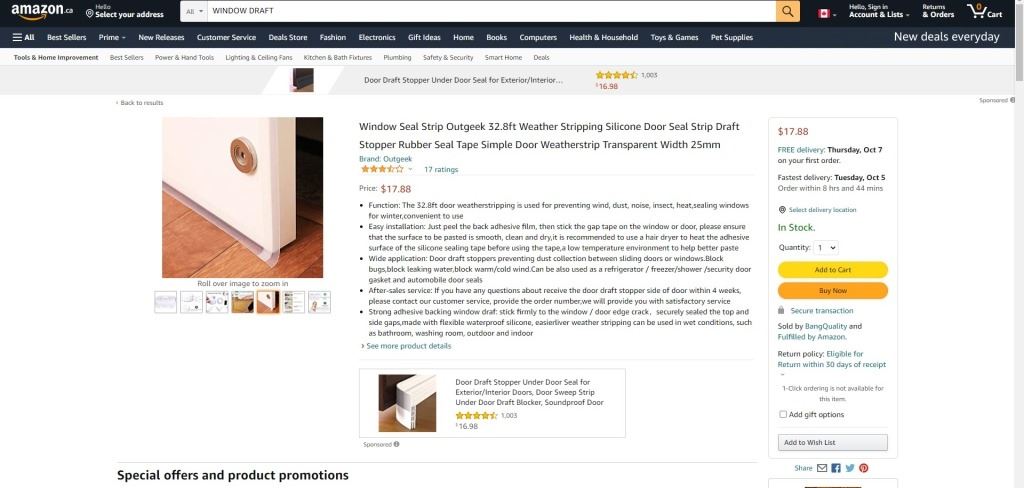The width and height of the screenshot is (1024, 488).
Task: Click the orange search magnifier button
Action: [788, 11]
